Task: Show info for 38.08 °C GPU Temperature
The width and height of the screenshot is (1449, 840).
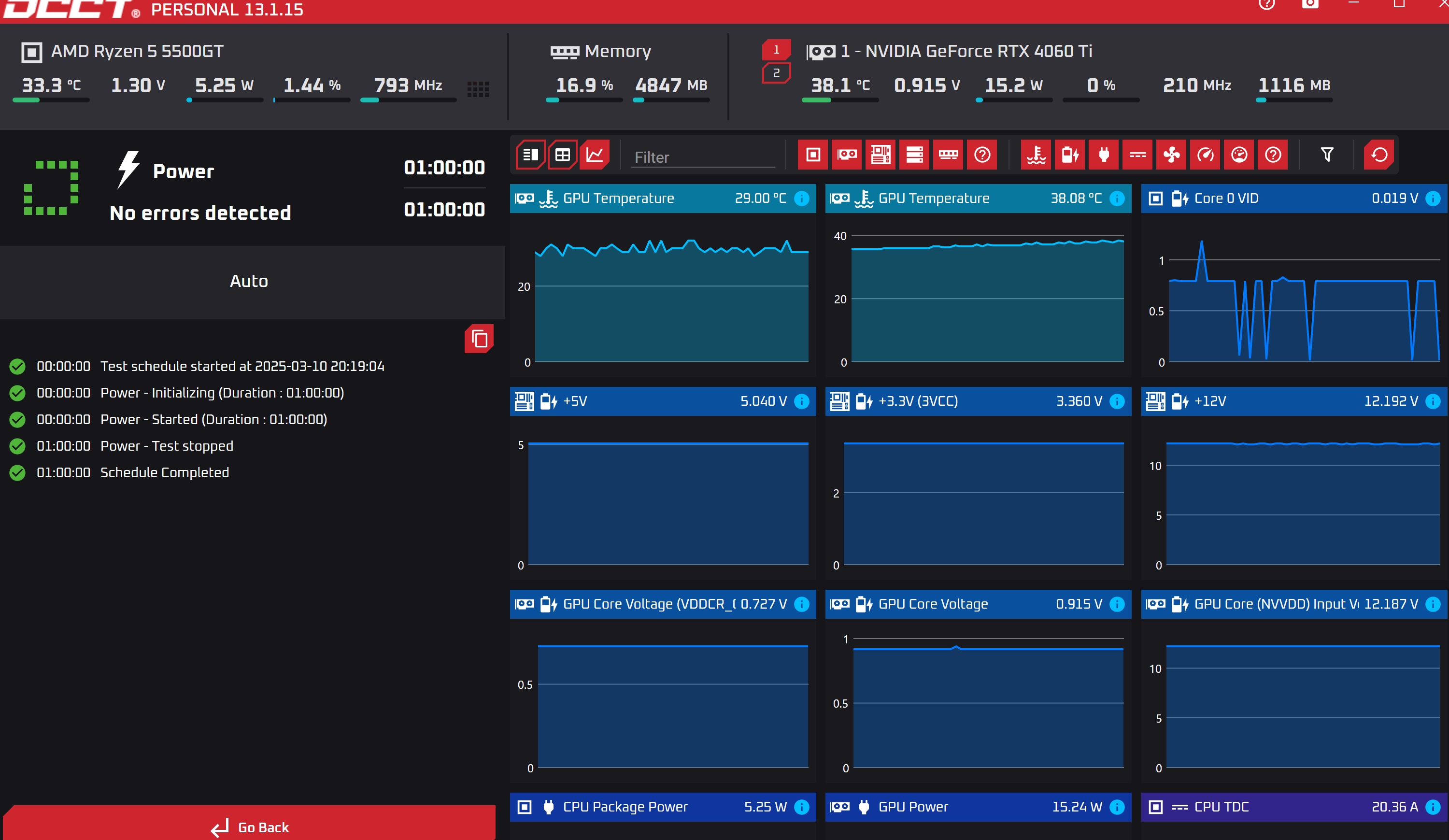Action: [x=1117, y=199]
